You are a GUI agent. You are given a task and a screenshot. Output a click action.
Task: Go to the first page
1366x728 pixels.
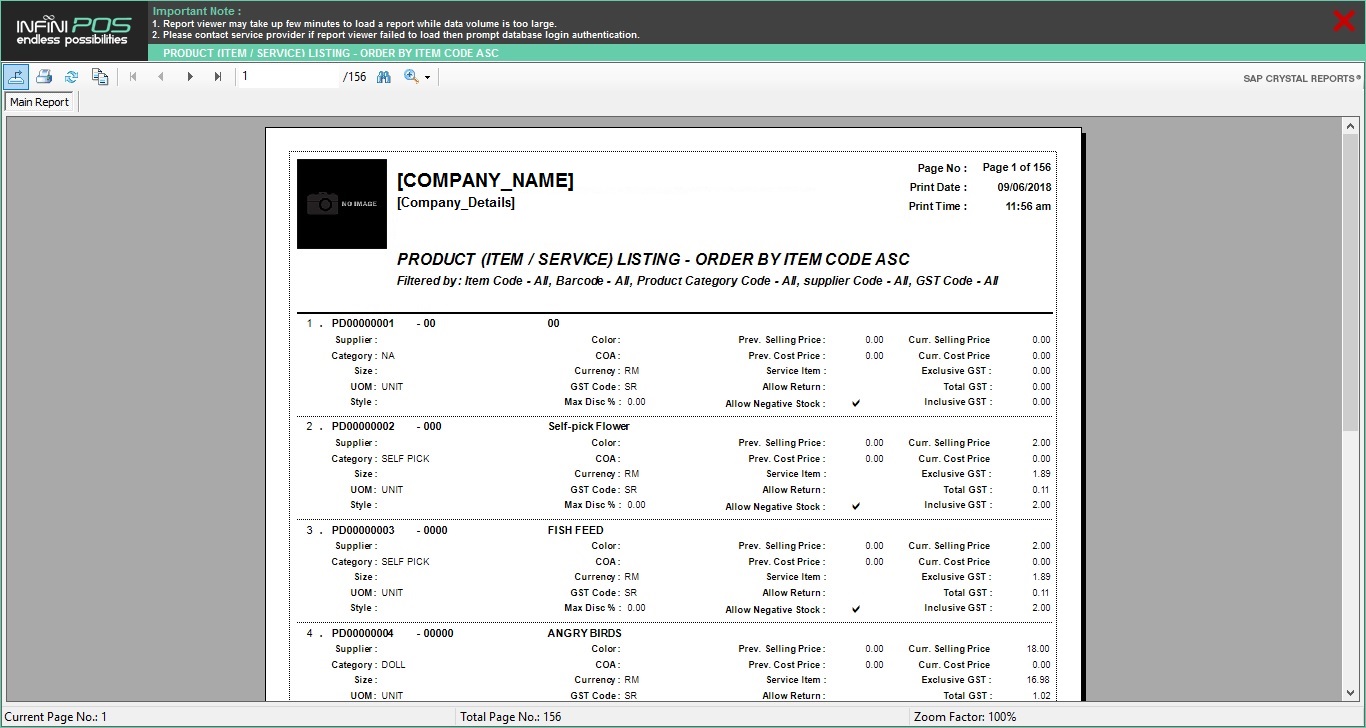click(x=133, y=76)
